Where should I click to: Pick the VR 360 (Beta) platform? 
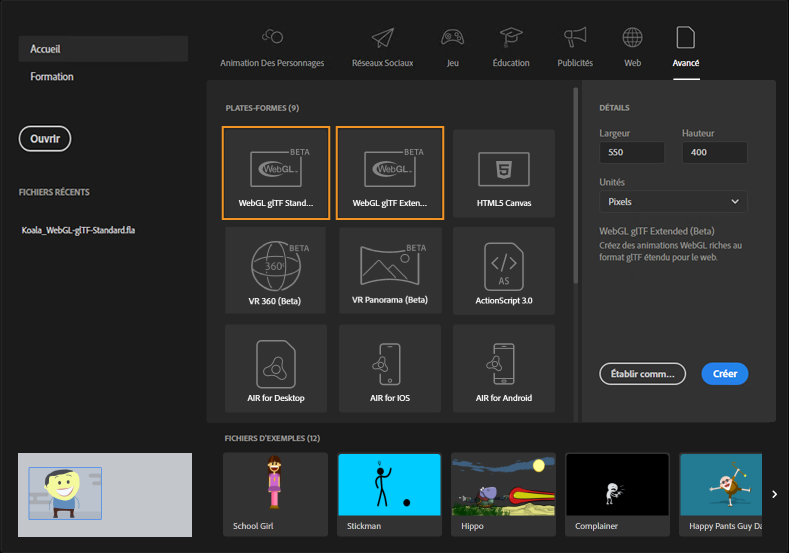click(x=275, y=271)
